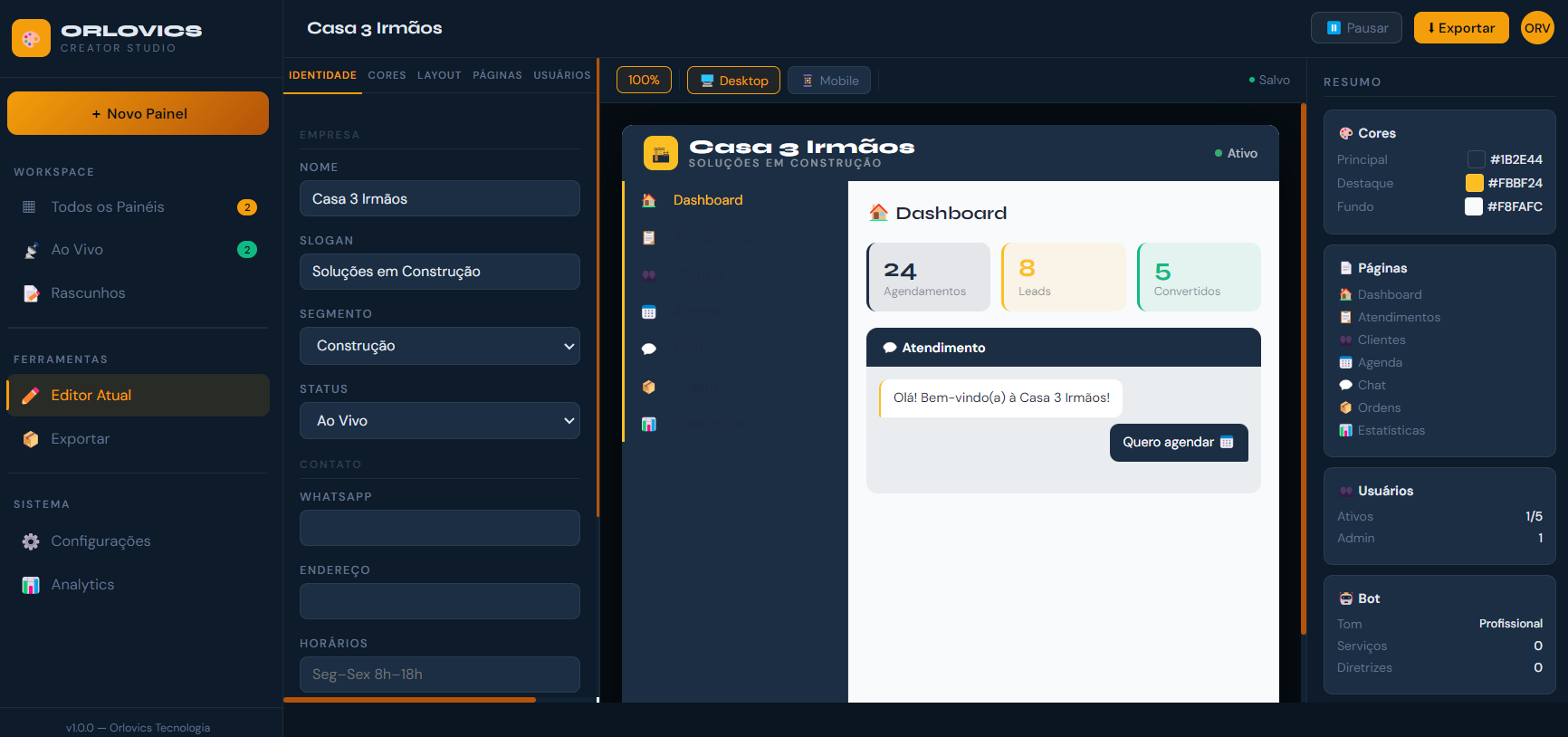Screen dimensions: 1568x737
Task: Click the empty Endereço input field
Action: tap(440, 601)
